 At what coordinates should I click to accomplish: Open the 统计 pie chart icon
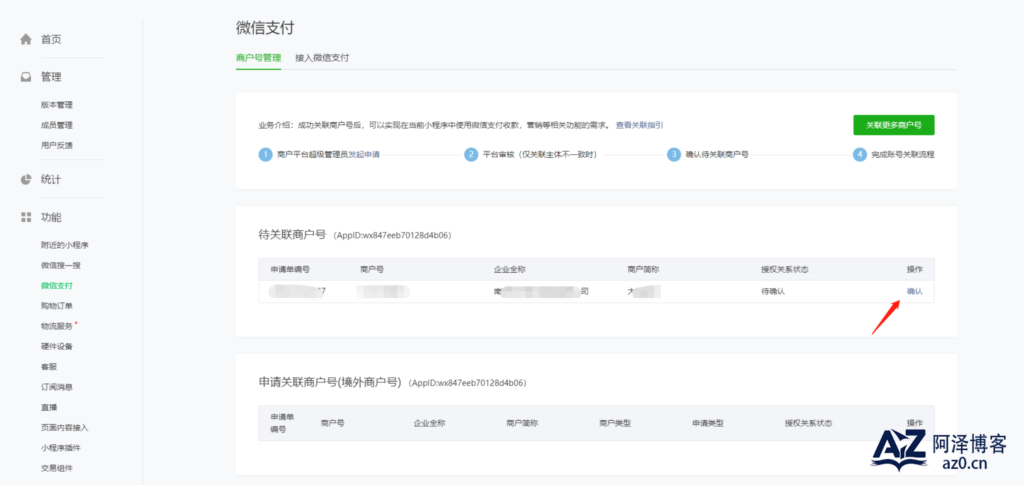coord(25,179)
